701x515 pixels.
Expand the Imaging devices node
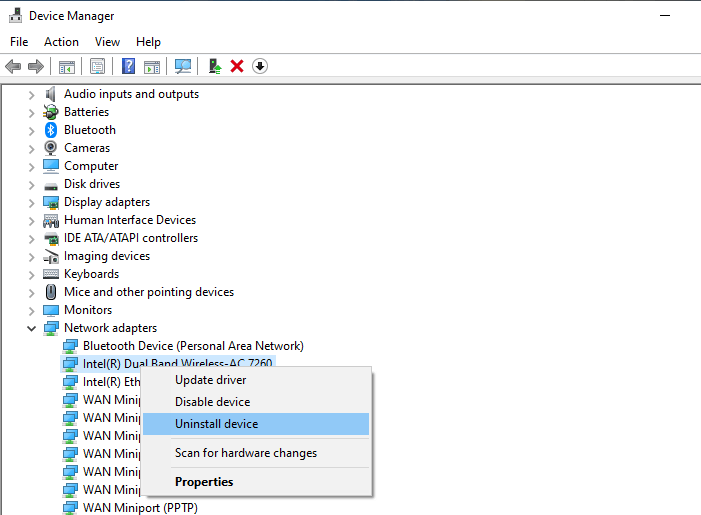coord(31,257)
